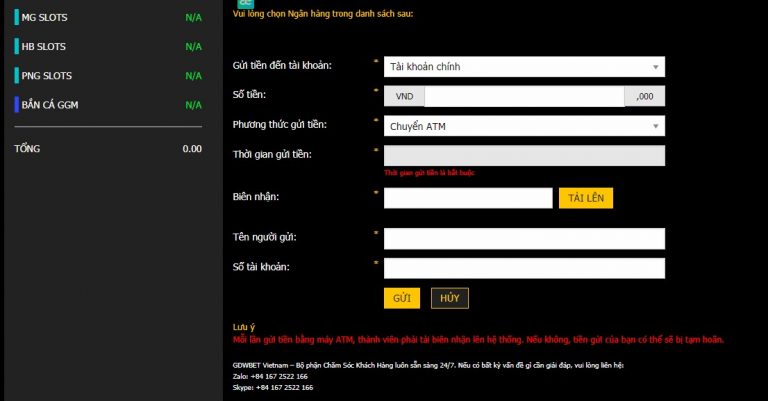Focus the Số tiền amount input field

point(523,97)
